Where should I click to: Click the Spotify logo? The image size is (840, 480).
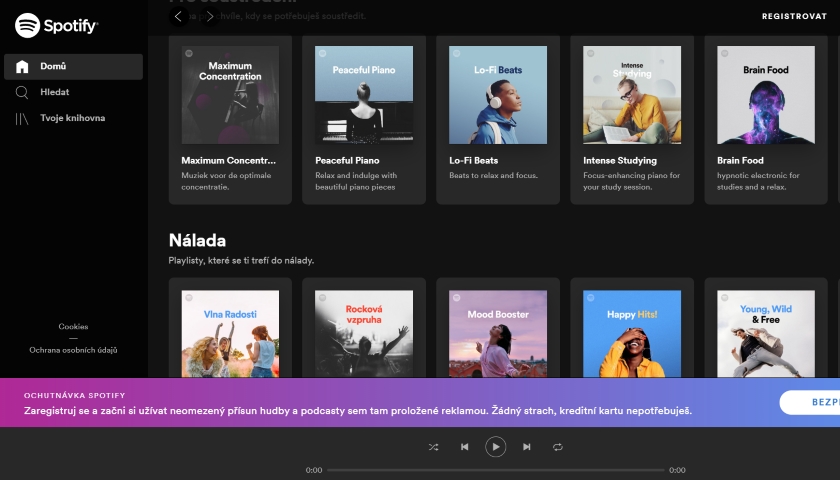point(56,25)
